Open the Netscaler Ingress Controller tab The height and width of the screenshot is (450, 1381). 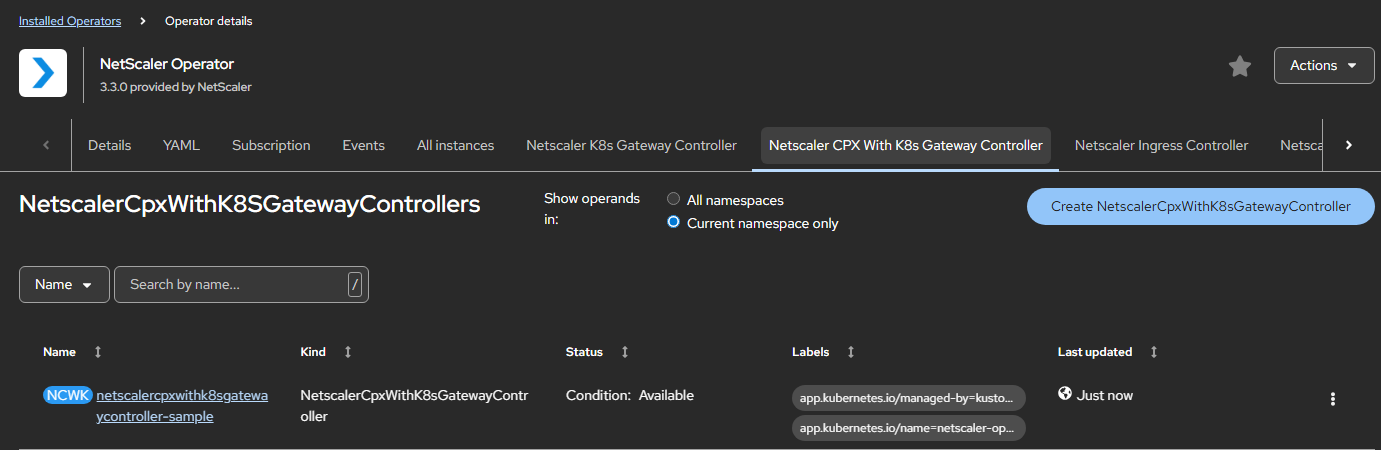coord(1161,146)
